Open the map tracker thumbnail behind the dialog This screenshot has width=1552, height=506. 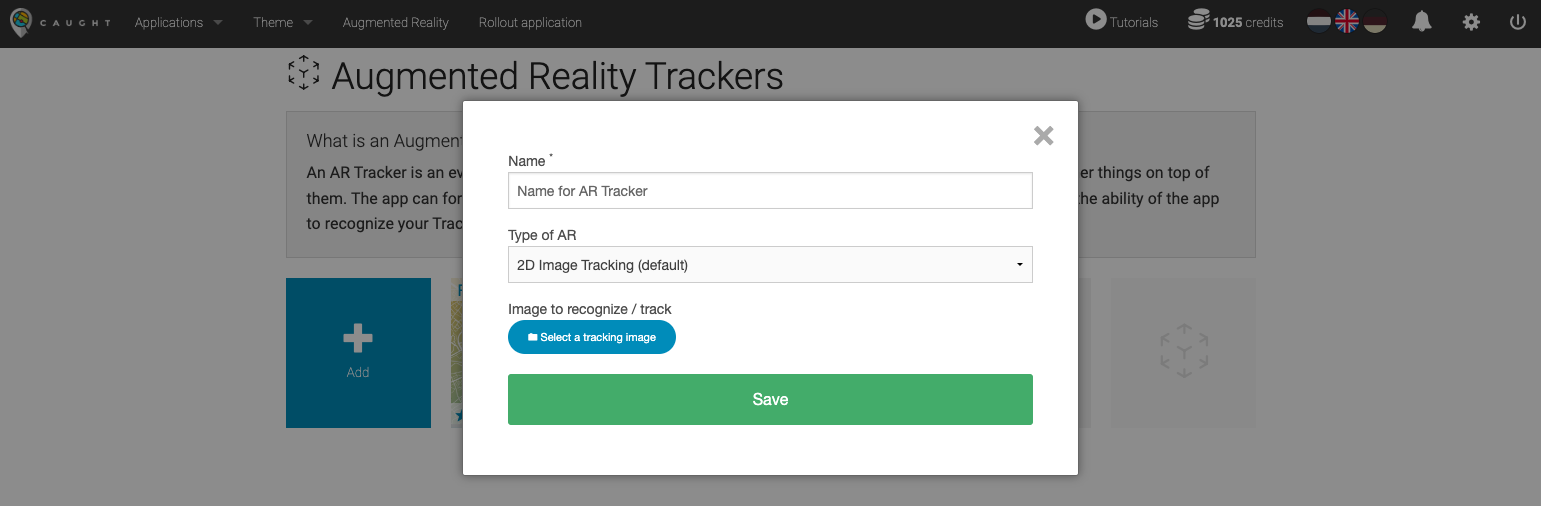pyautogui.click(x=457, y=353)
